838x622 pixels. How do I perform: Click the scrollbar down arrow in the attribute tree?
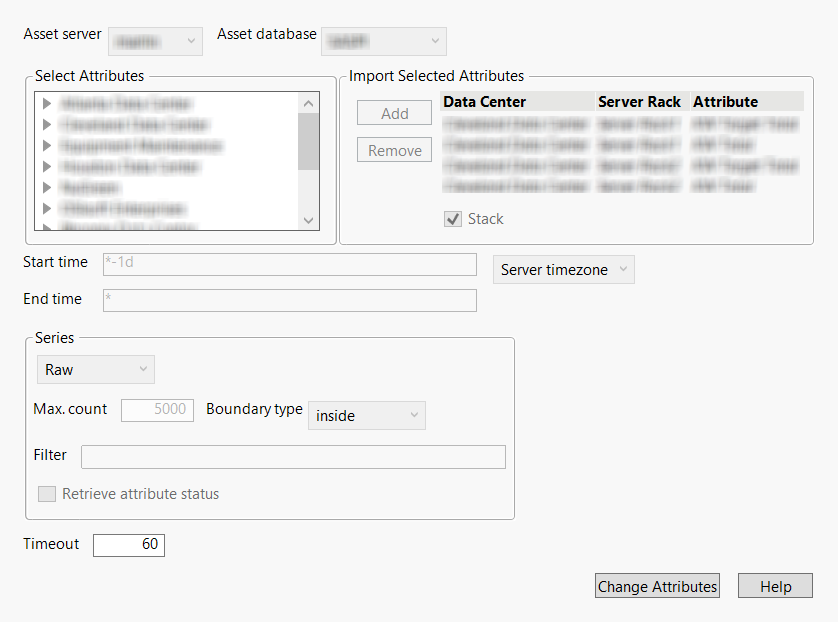coord(308,220)
